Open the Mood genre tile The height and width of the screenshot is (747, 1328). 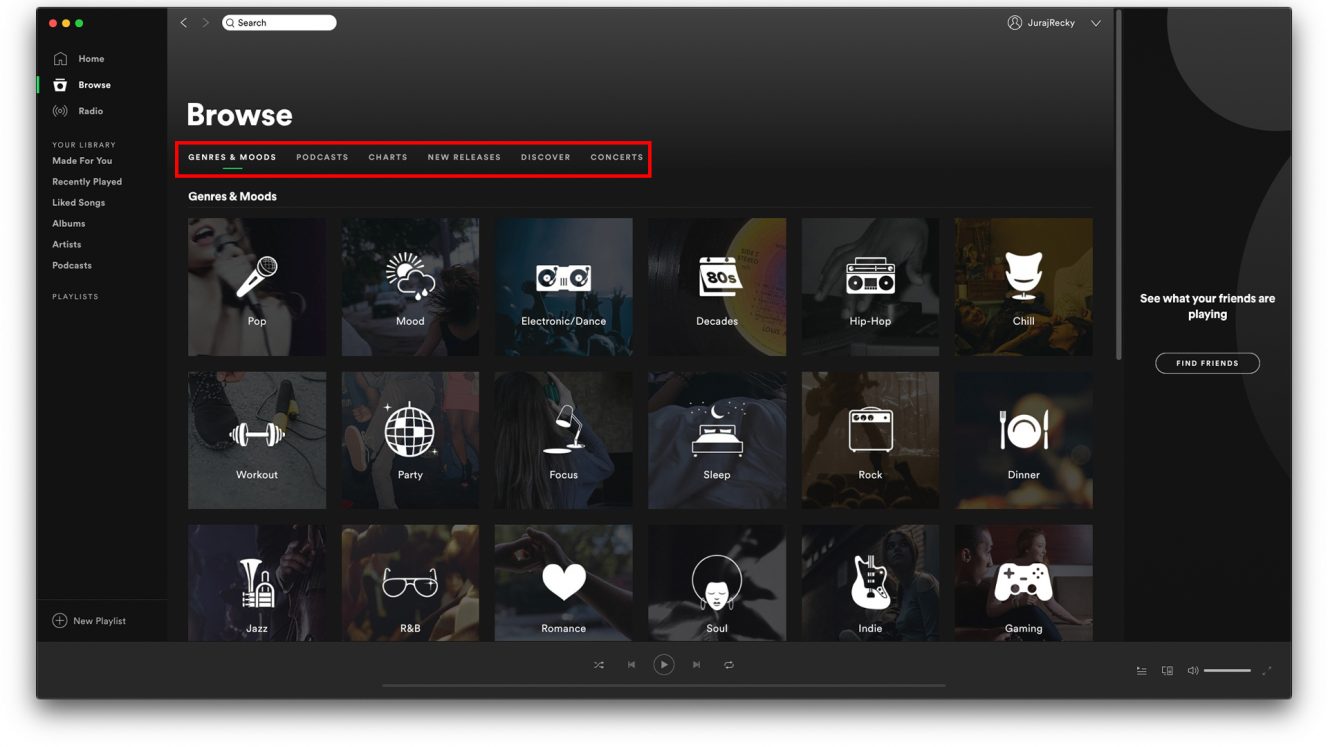[410, 287]
